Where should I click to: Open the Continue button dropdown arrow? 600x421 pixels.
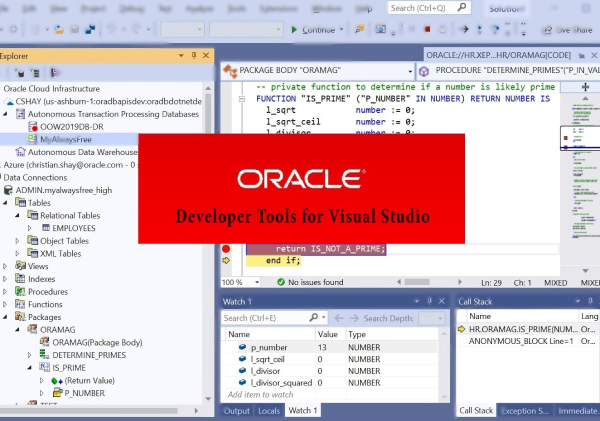click(341, 29)
